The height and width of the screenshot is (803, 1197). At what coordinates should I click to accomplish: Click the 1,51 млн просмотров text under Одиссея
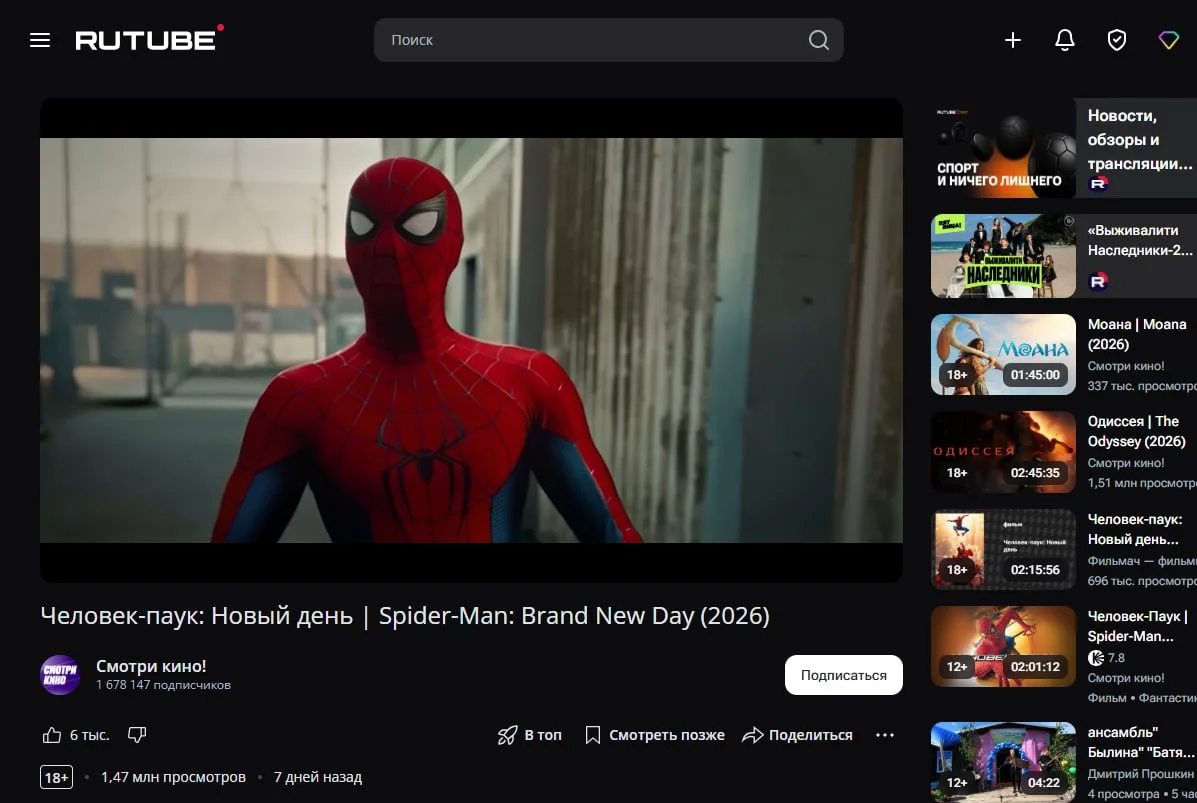pyautogui.click(x=1142, y=483)
